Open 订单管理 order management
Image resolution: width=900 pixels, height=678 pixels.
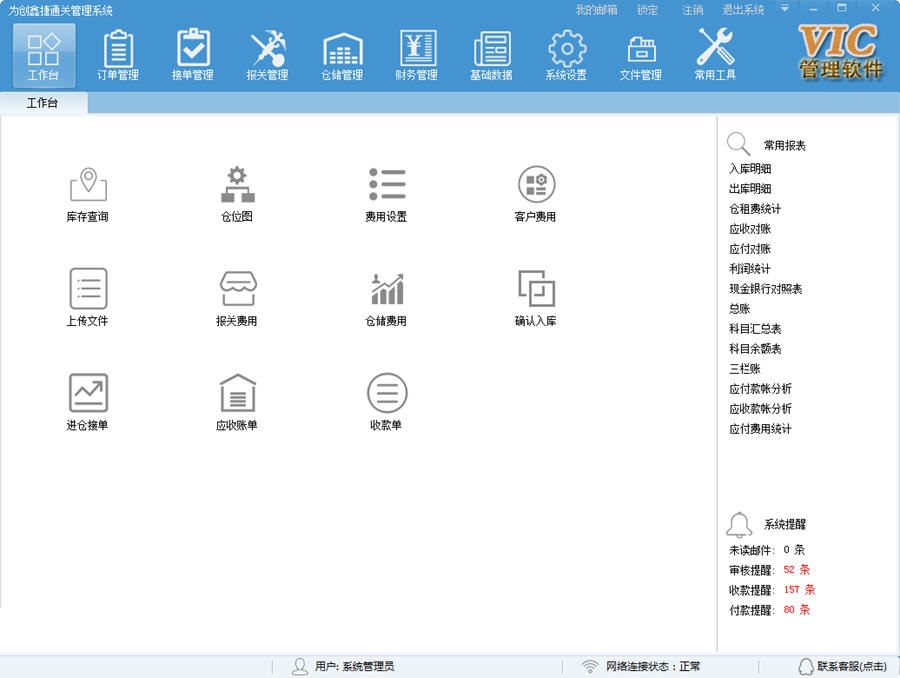[x=118, y=56]
